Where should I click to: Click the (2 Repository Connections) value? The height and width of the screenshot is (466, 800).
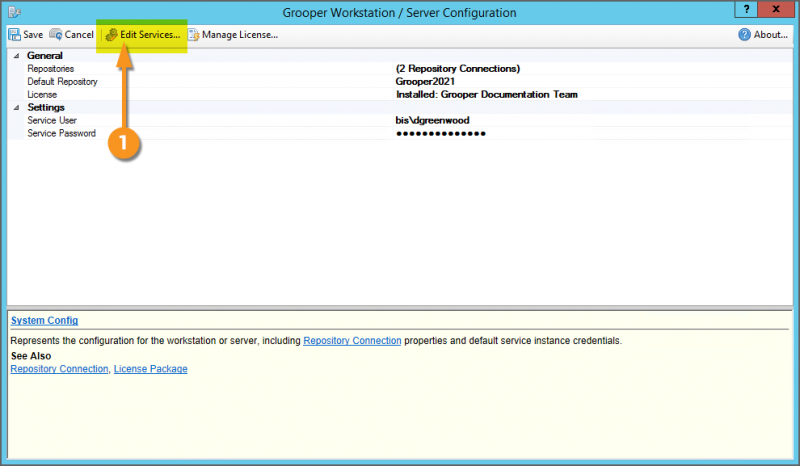[458, 68]
